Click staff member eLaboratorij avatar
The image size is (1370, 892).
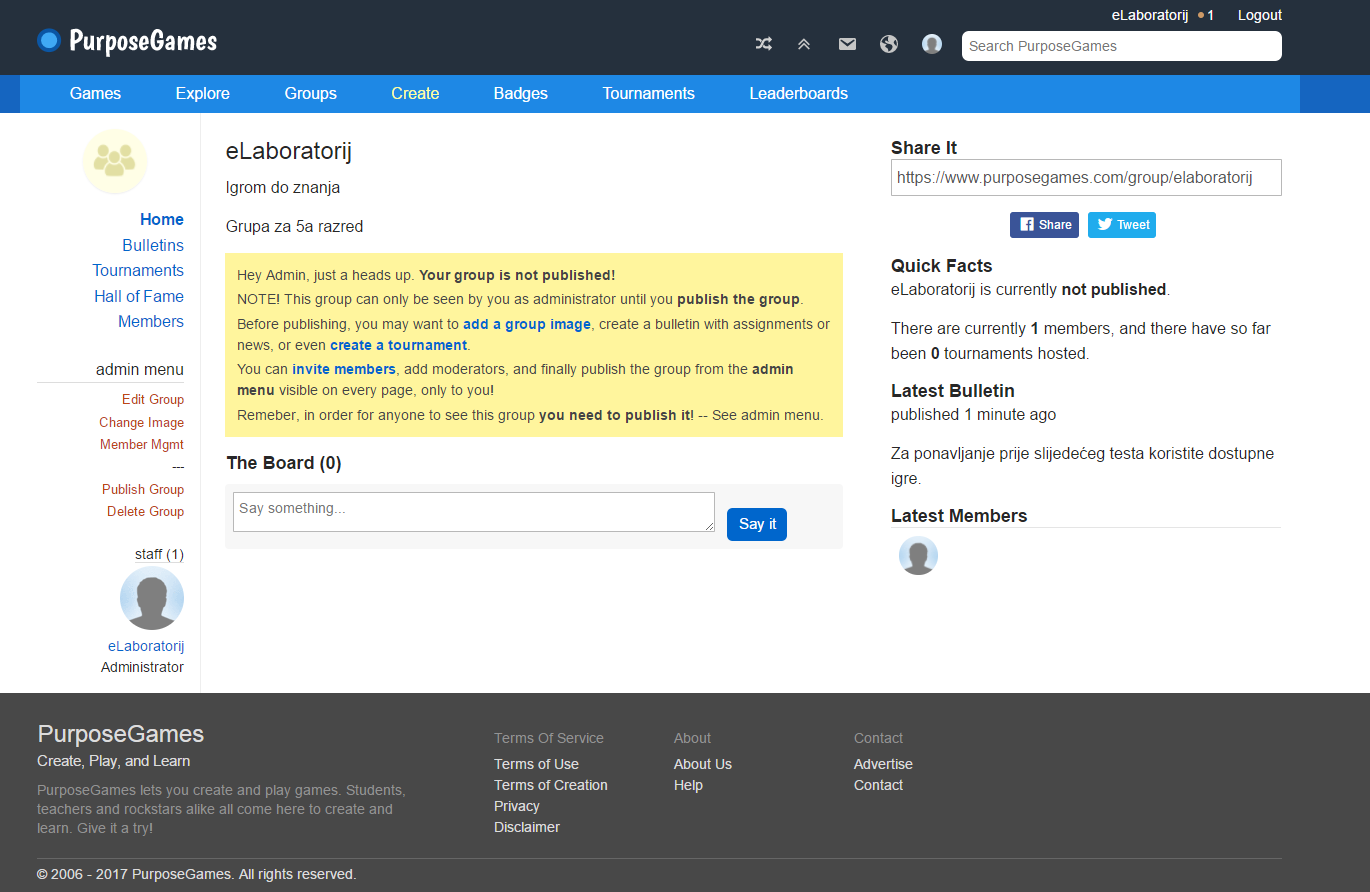(x=152, y=598)
